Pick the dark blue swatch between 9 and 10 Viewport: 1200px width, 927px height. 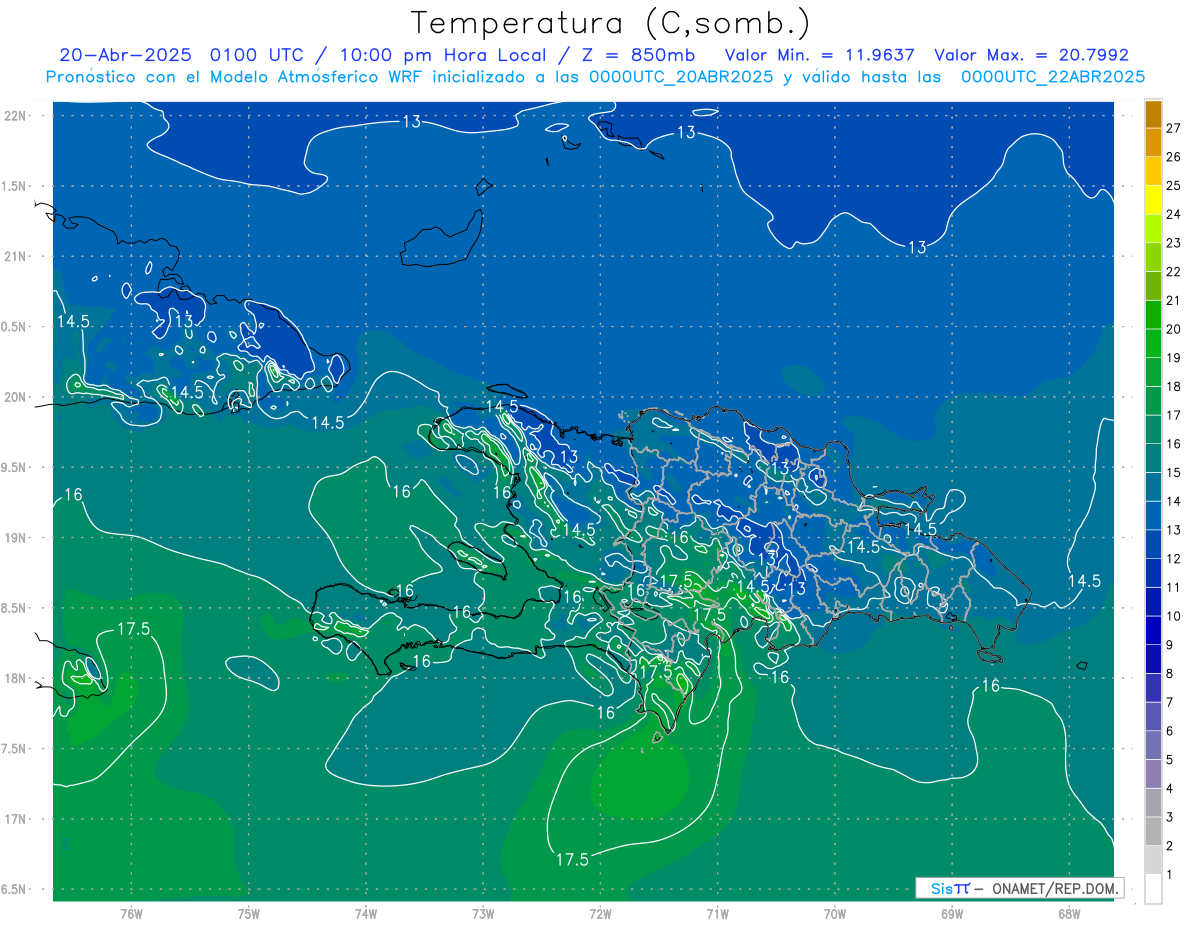(1153, 631)
